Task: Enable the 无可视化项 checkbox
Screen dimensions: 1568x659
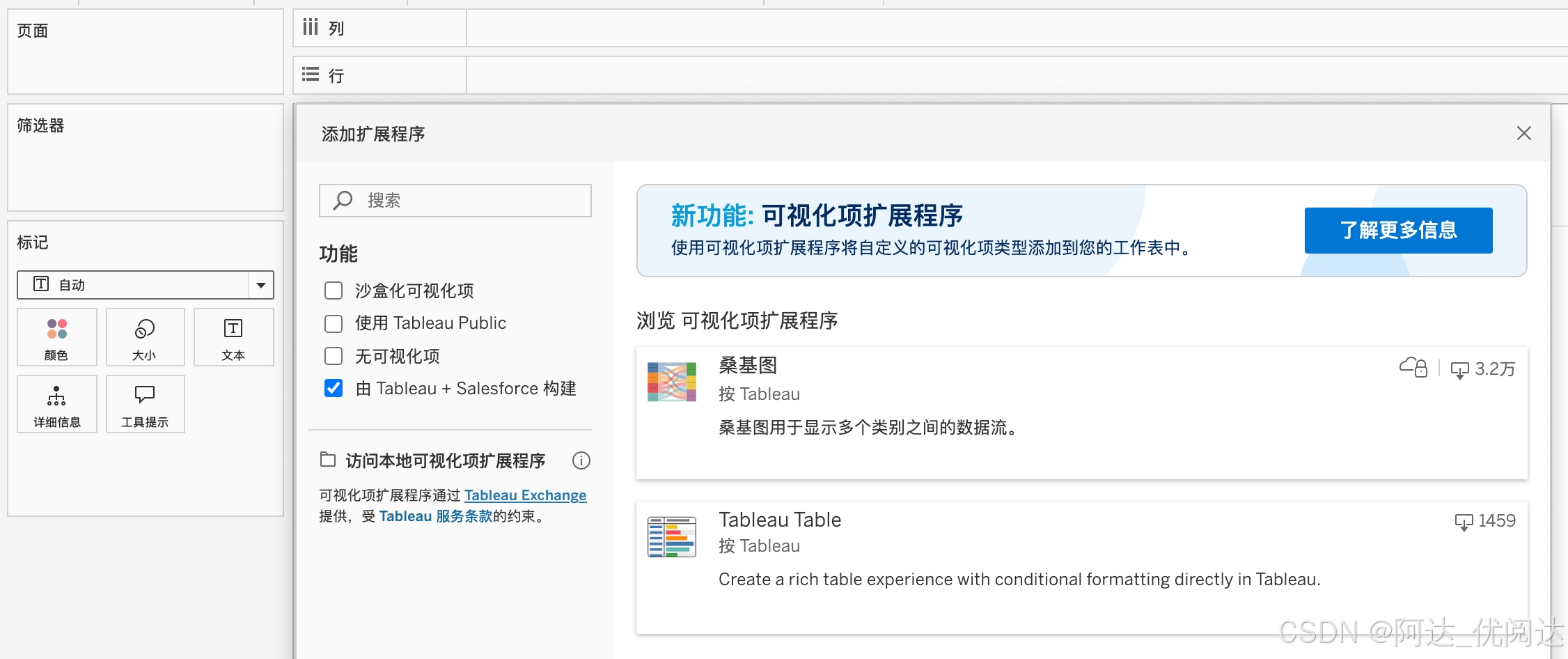Action: [334, 356]
